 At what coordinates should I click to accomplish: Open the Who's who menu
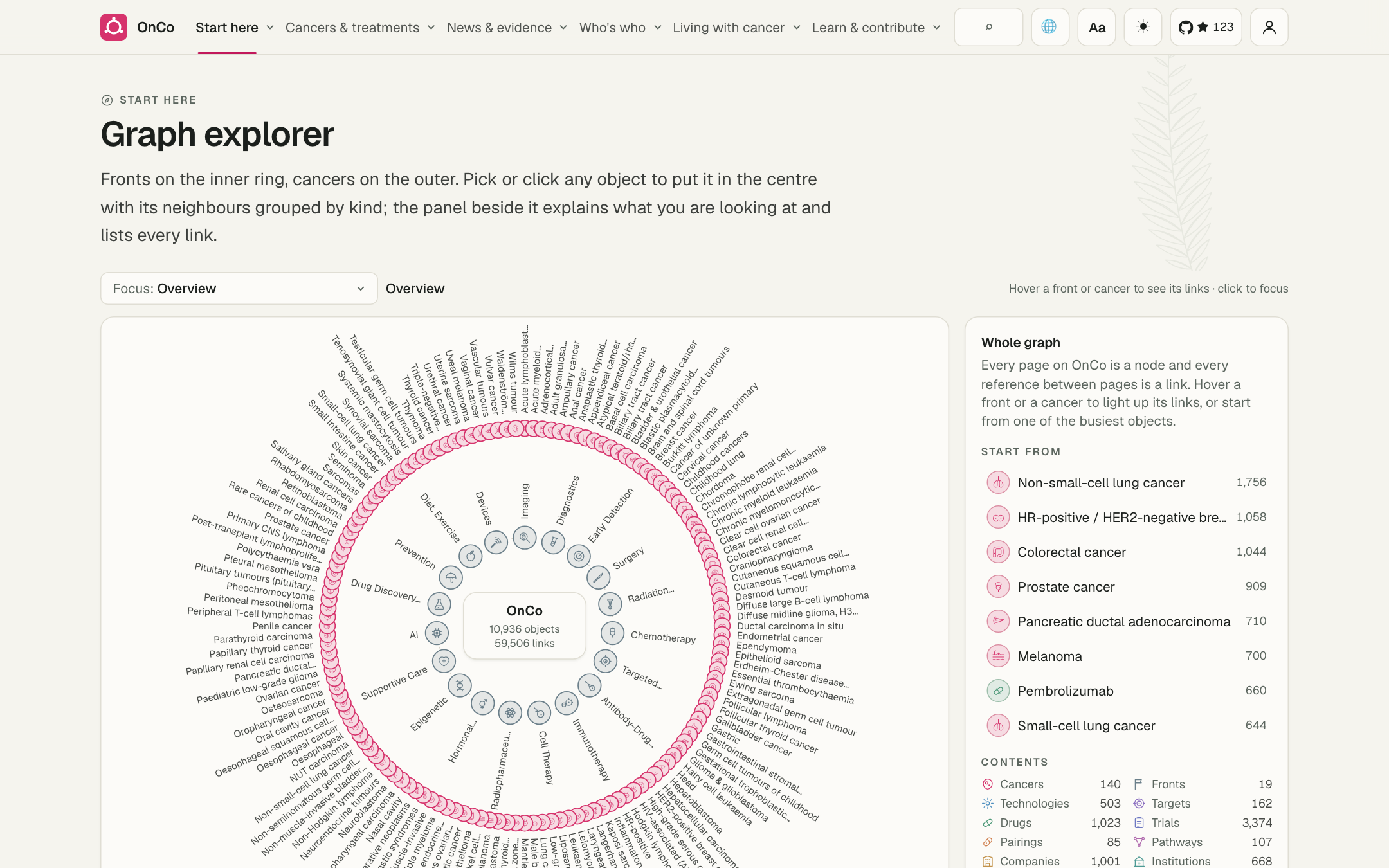tap(620, 28)
